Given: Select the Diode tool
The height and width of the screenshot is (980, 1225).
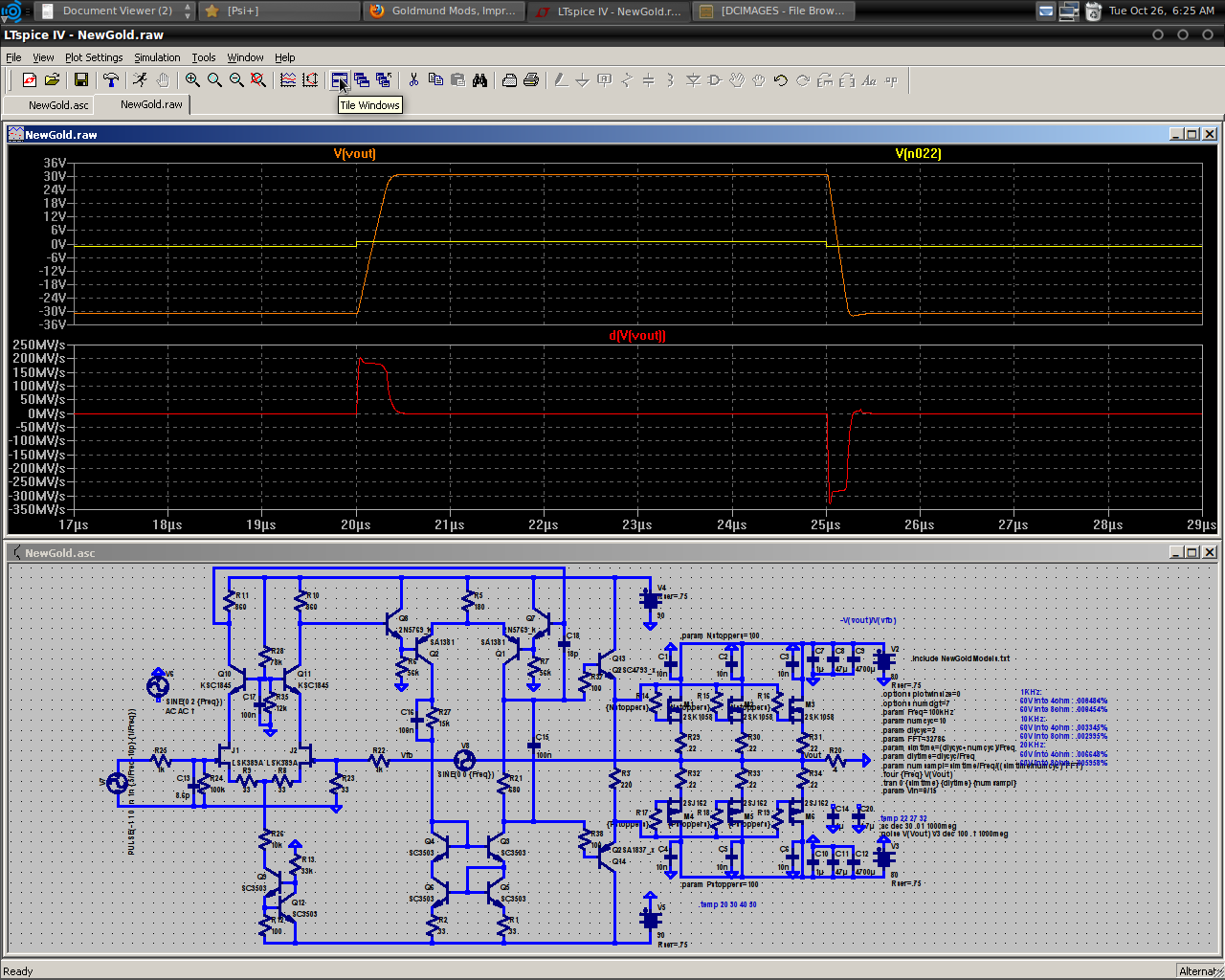Looking at the screenshot, I should click(693, 80).
